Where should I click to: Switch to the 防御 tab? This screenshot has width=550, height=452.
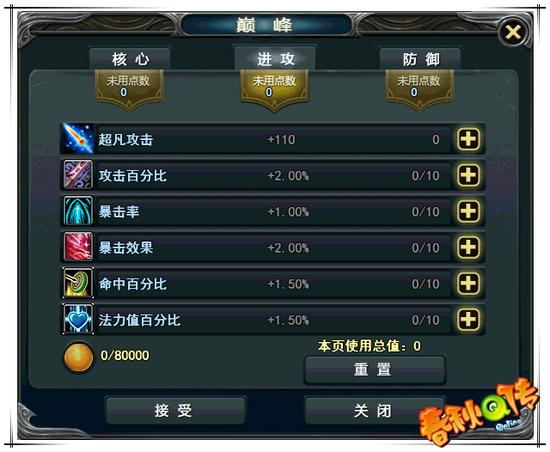[420, 59]
